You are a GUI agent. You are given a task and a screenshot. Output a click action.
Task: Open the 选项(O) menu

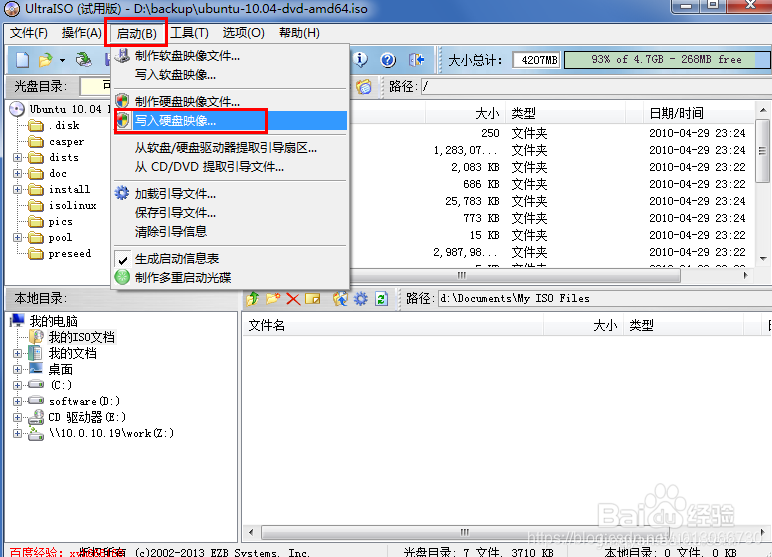click(x=243, y=33)
